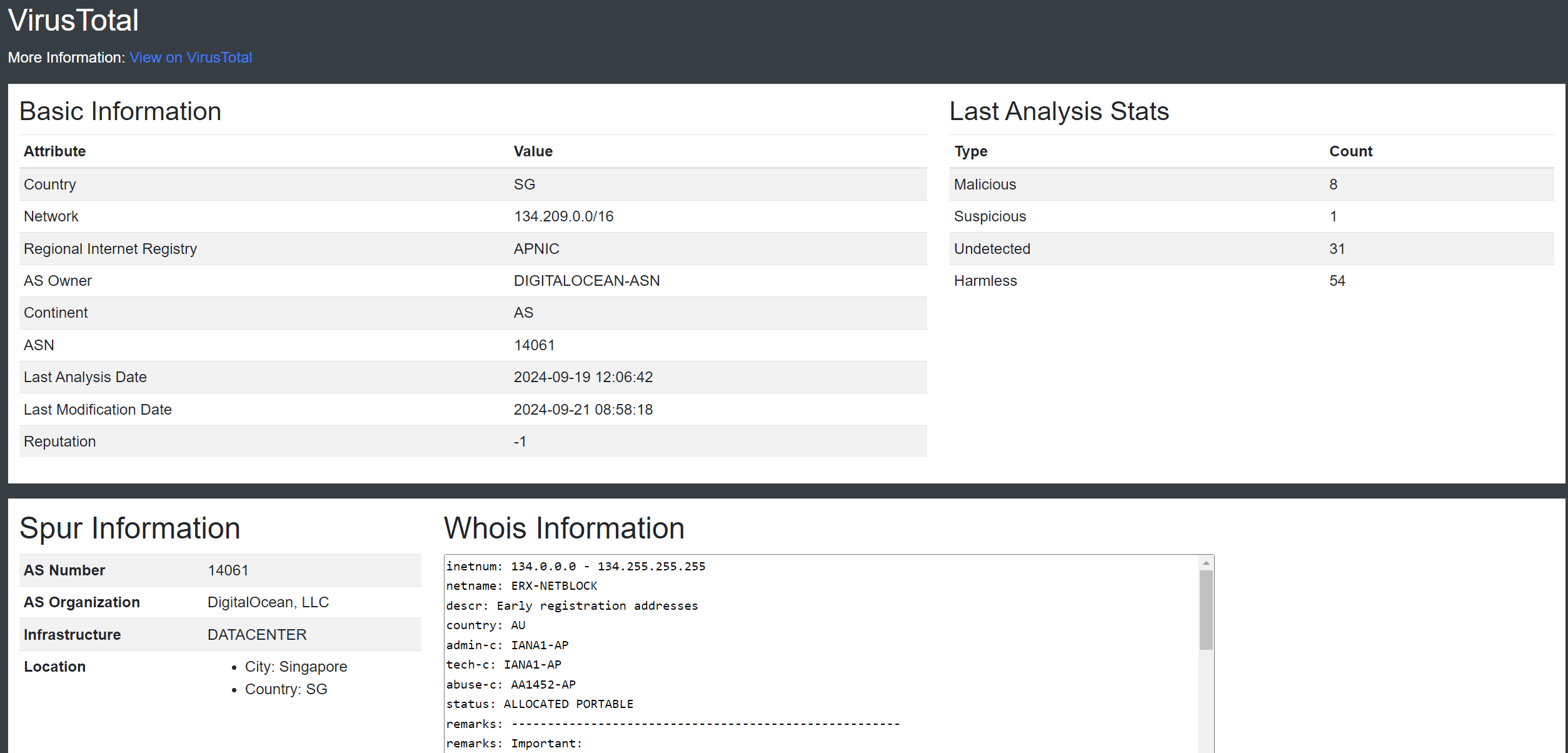
Task: Click the inetnum line in Whois box
Action: 576,567
